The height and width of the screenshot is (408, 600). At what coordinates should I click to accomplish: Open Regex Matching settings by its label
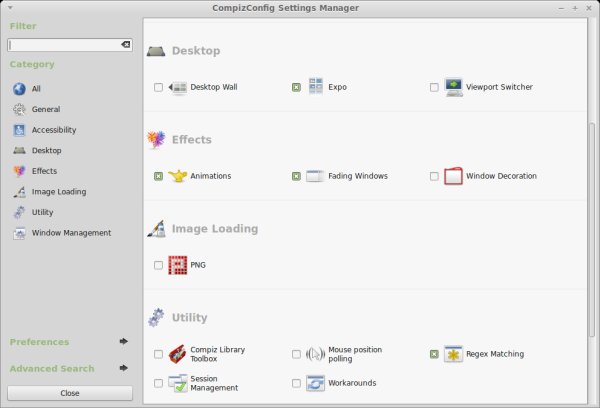495,354
